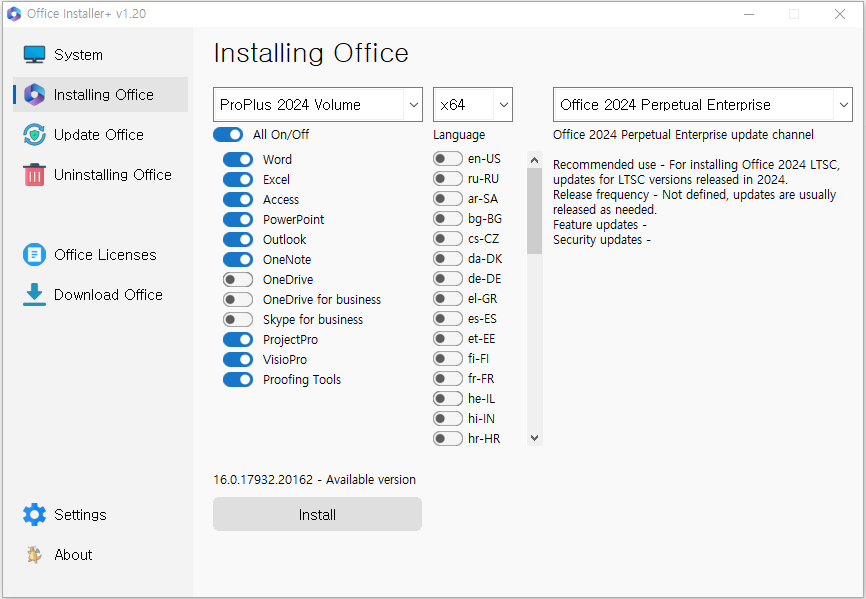866x599 pixels.
Task: Turn on the cs-CZ language switch
Action: (448, 238)
